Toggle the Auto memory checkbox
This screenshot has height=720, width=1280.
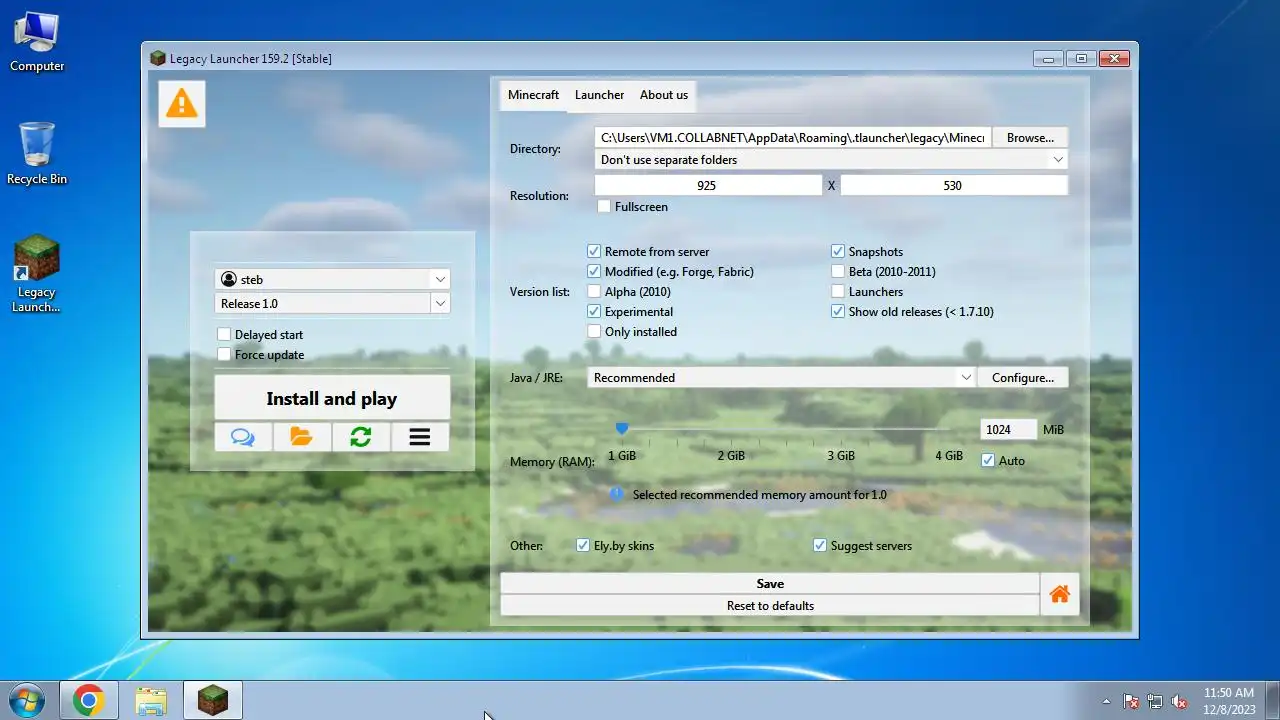tap(988, 461)
